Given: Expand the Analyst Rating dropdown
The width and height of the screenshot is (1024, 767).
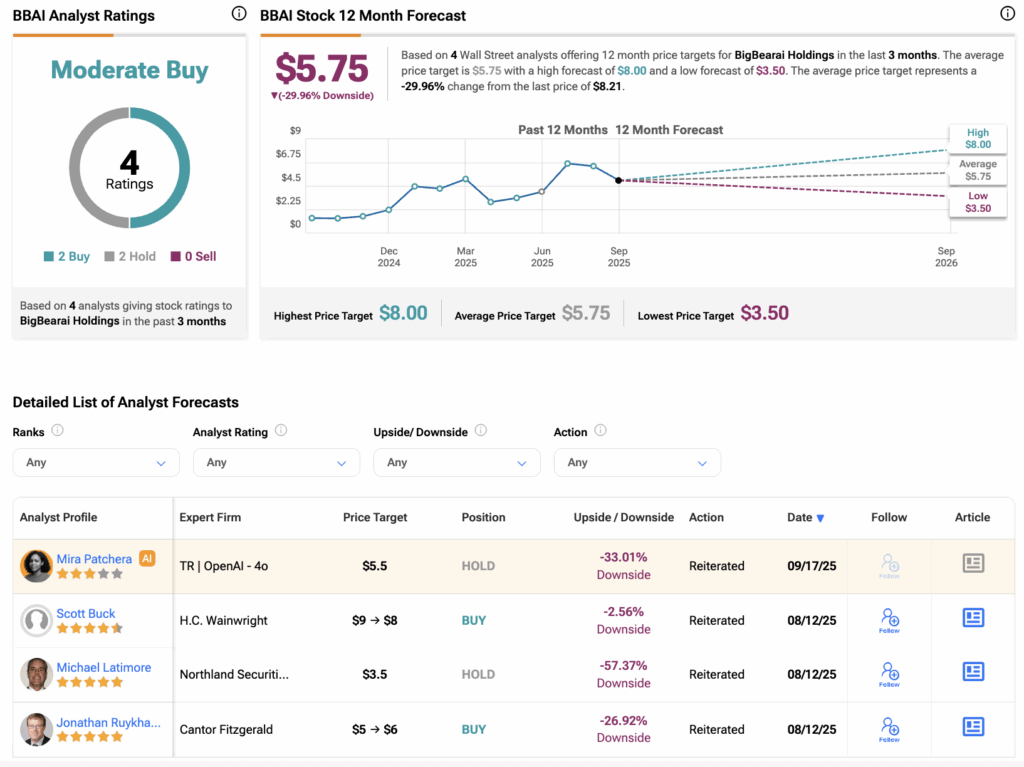Looking at the screenshot, I should tap(276, 463).
